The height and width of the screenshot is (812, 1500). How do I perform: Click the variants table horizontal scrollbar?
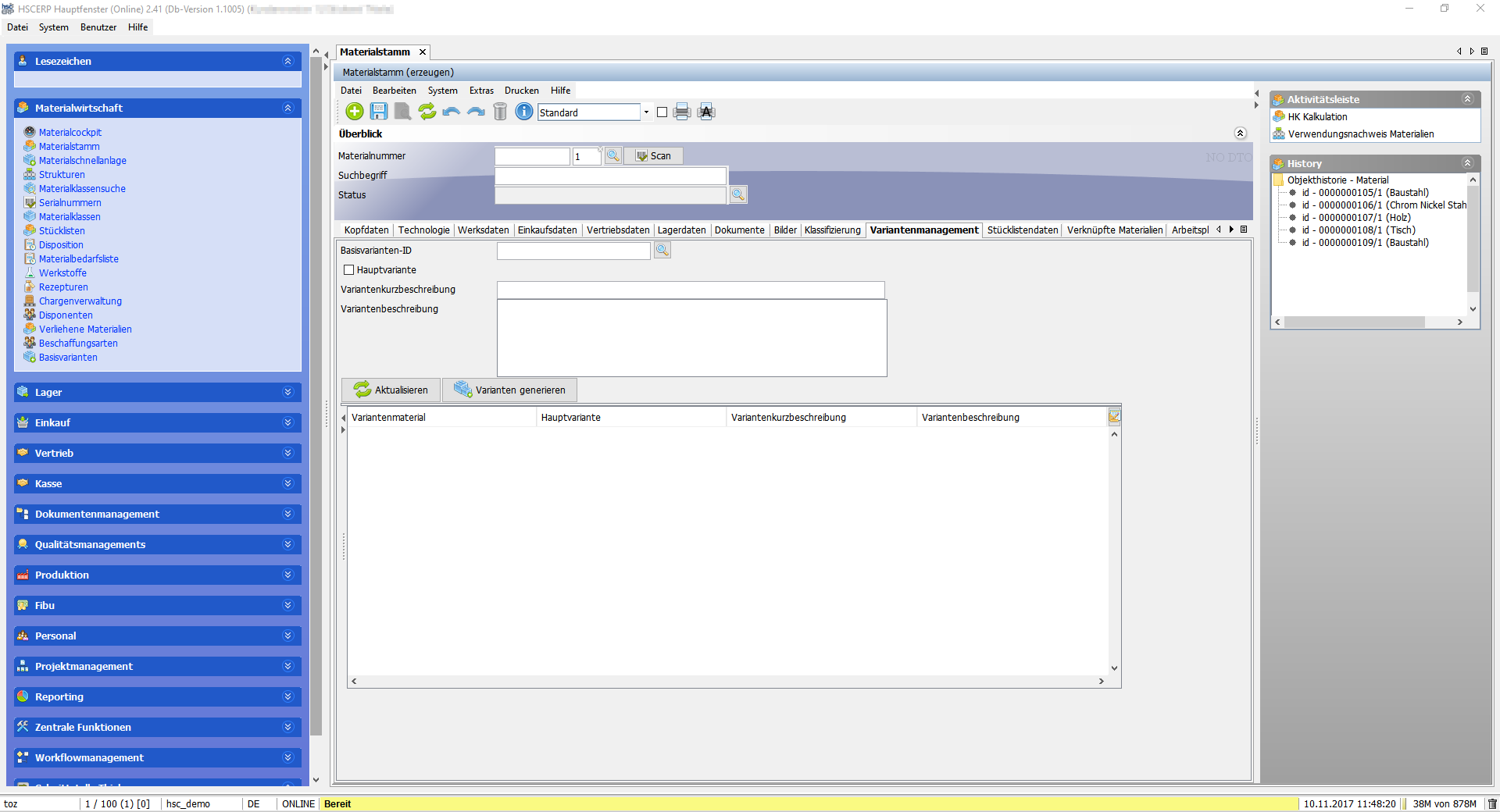727,682
